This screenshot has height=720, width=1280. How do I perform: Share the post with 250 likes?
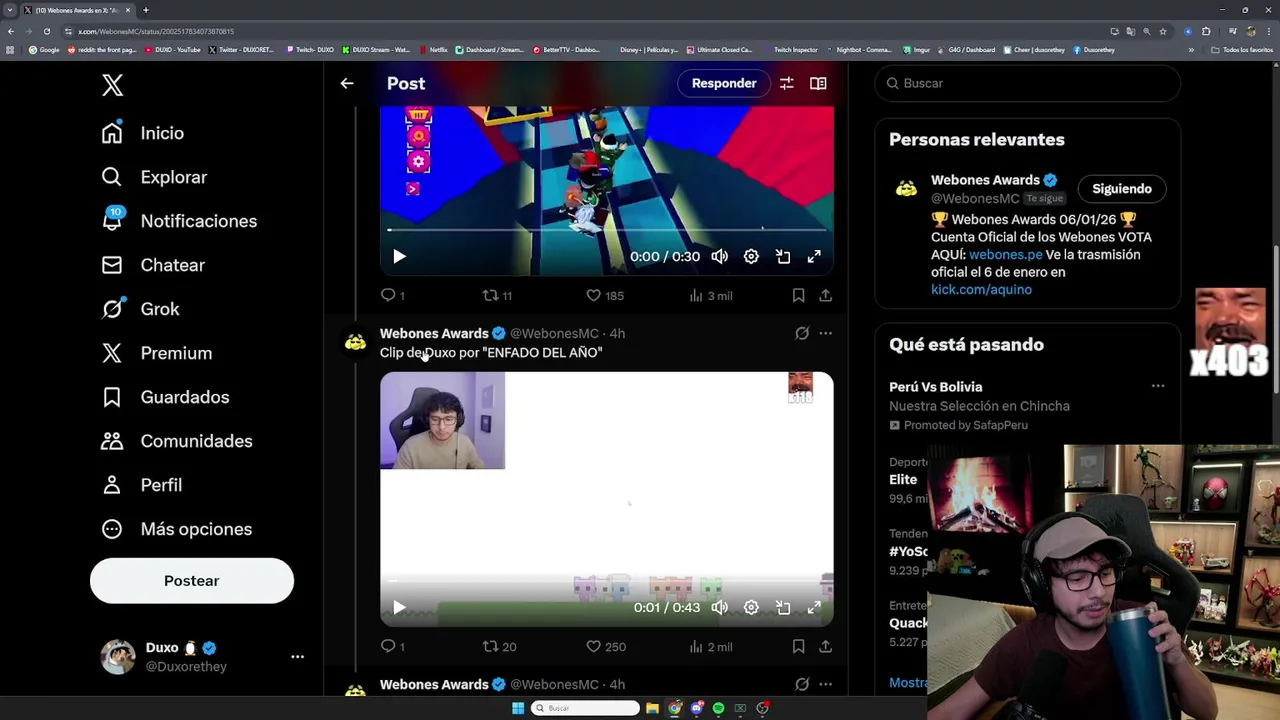825,647
